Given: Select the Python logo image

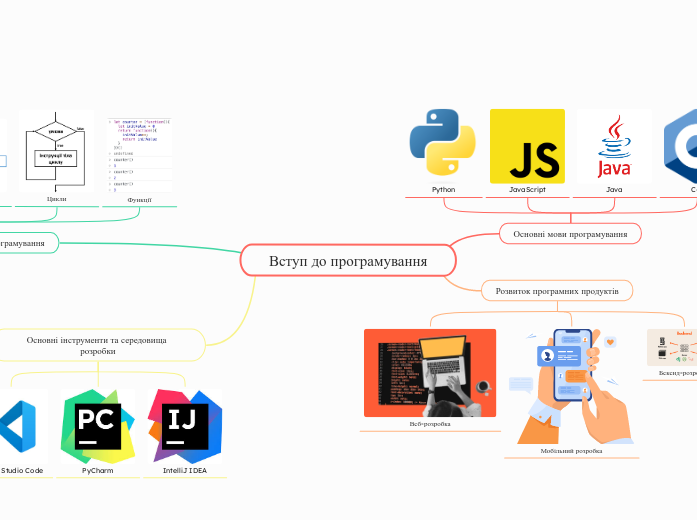Looking at the screenshot, I should click(443, 142).
